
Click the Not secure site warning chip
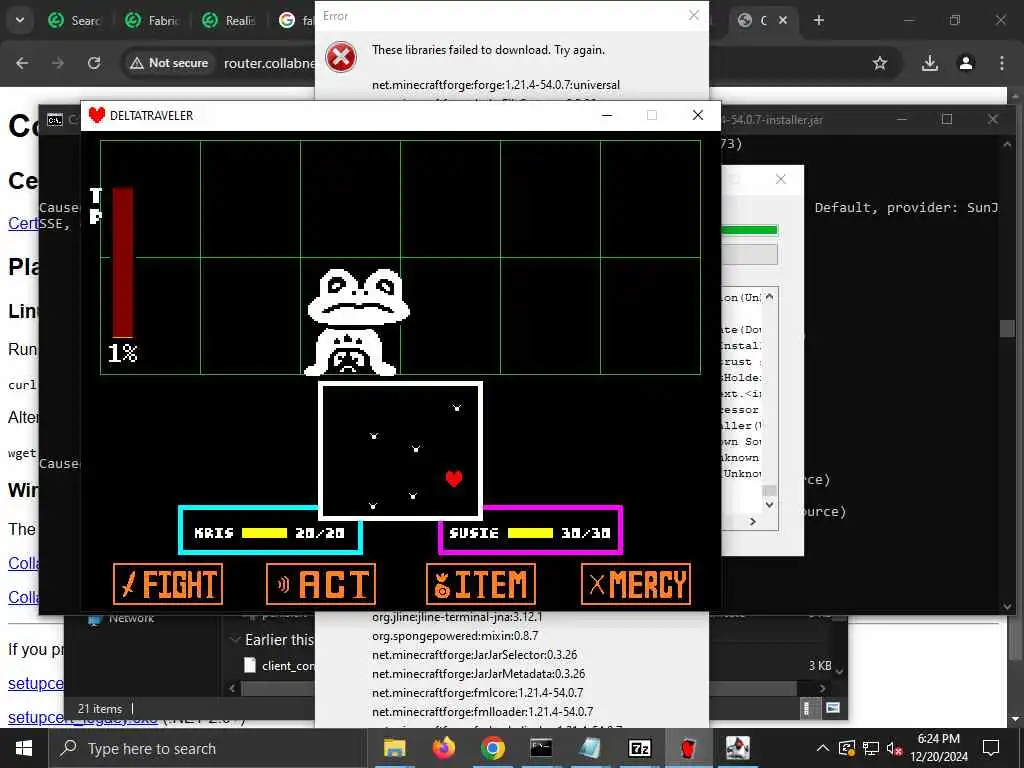pos(169,63)
